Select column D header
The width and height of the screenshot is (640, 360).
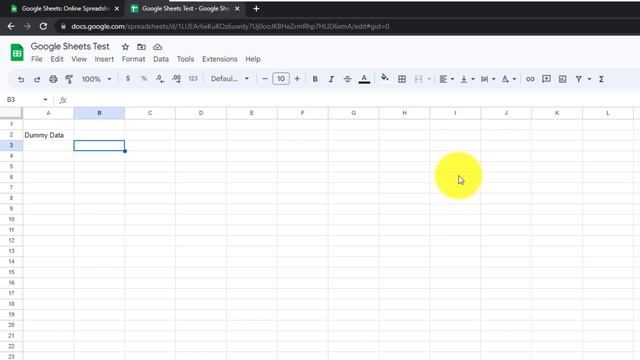tap(201, 113)
